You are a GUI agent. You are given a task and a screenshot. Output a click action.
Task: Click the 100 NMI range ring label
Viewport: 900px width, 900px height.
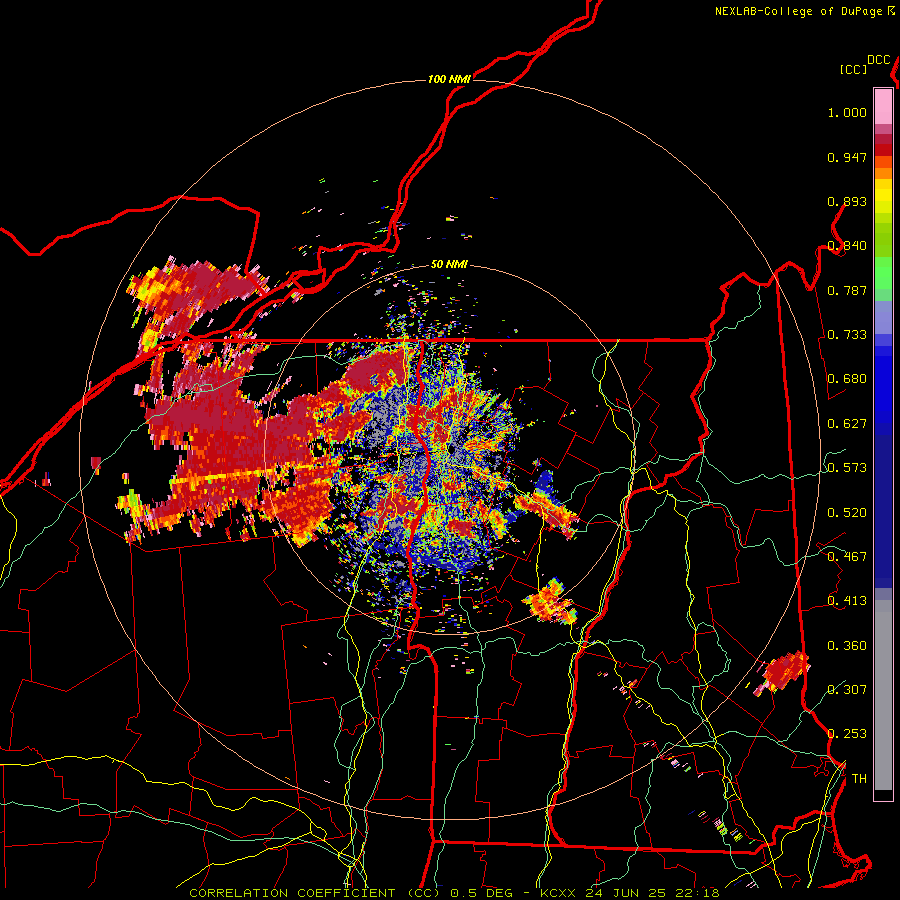(449, 79)
